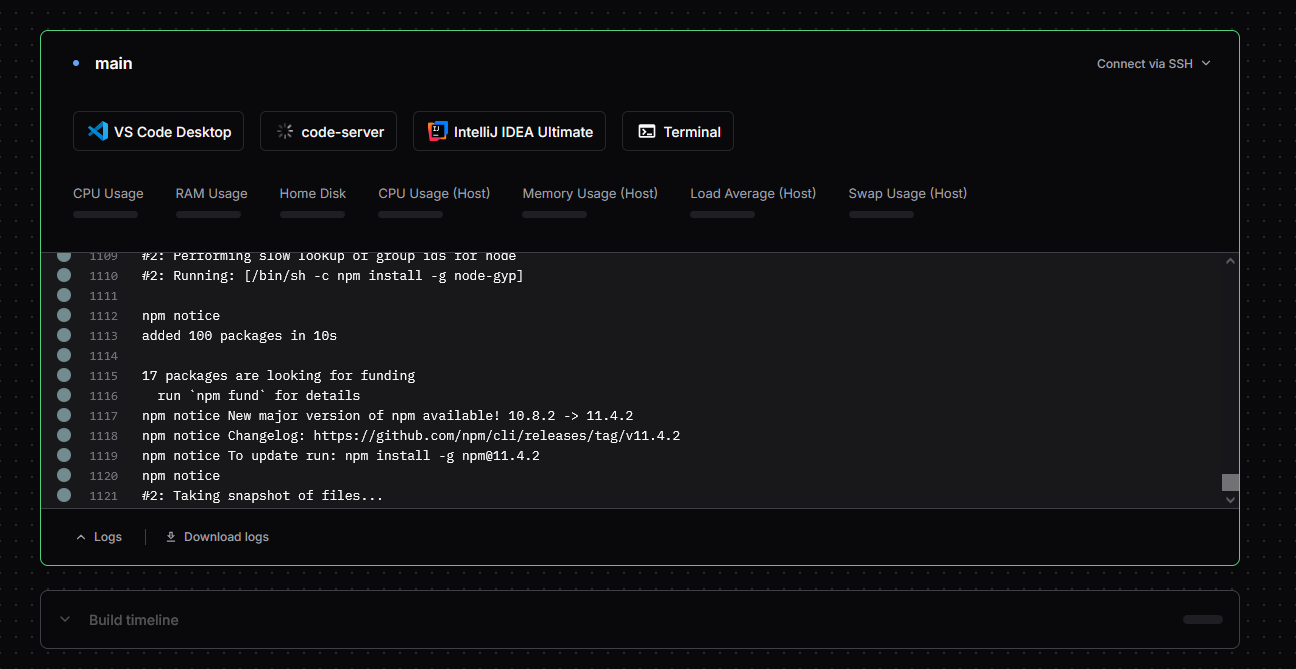The width and height of the screenshot is (1296, 669).
Task: Click the blue status dot beside main
Action: coord(76,63)
